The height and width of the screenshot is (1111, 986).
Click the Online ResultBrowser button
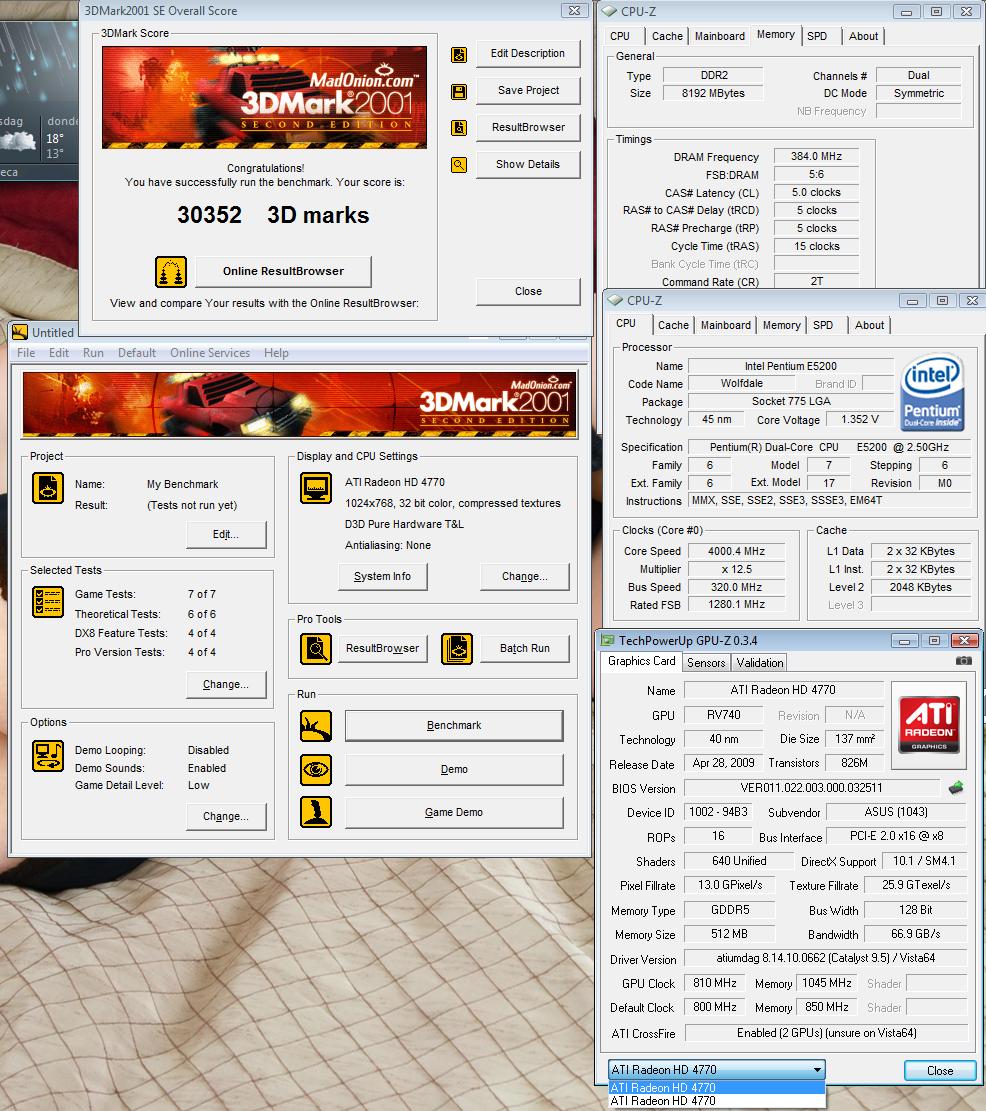tap(283, 271)
